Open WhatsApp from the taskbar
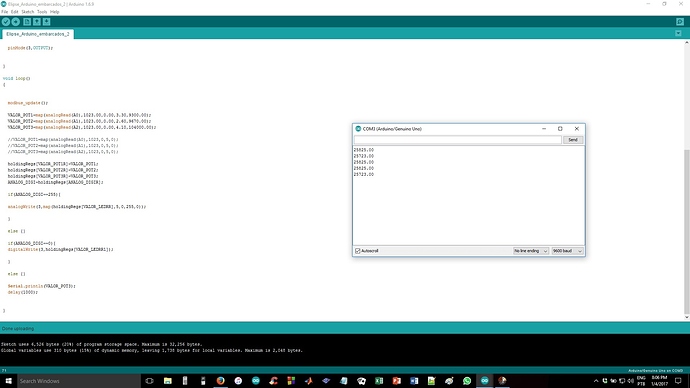The image size is (690, 388). click(x=467, y=381)
